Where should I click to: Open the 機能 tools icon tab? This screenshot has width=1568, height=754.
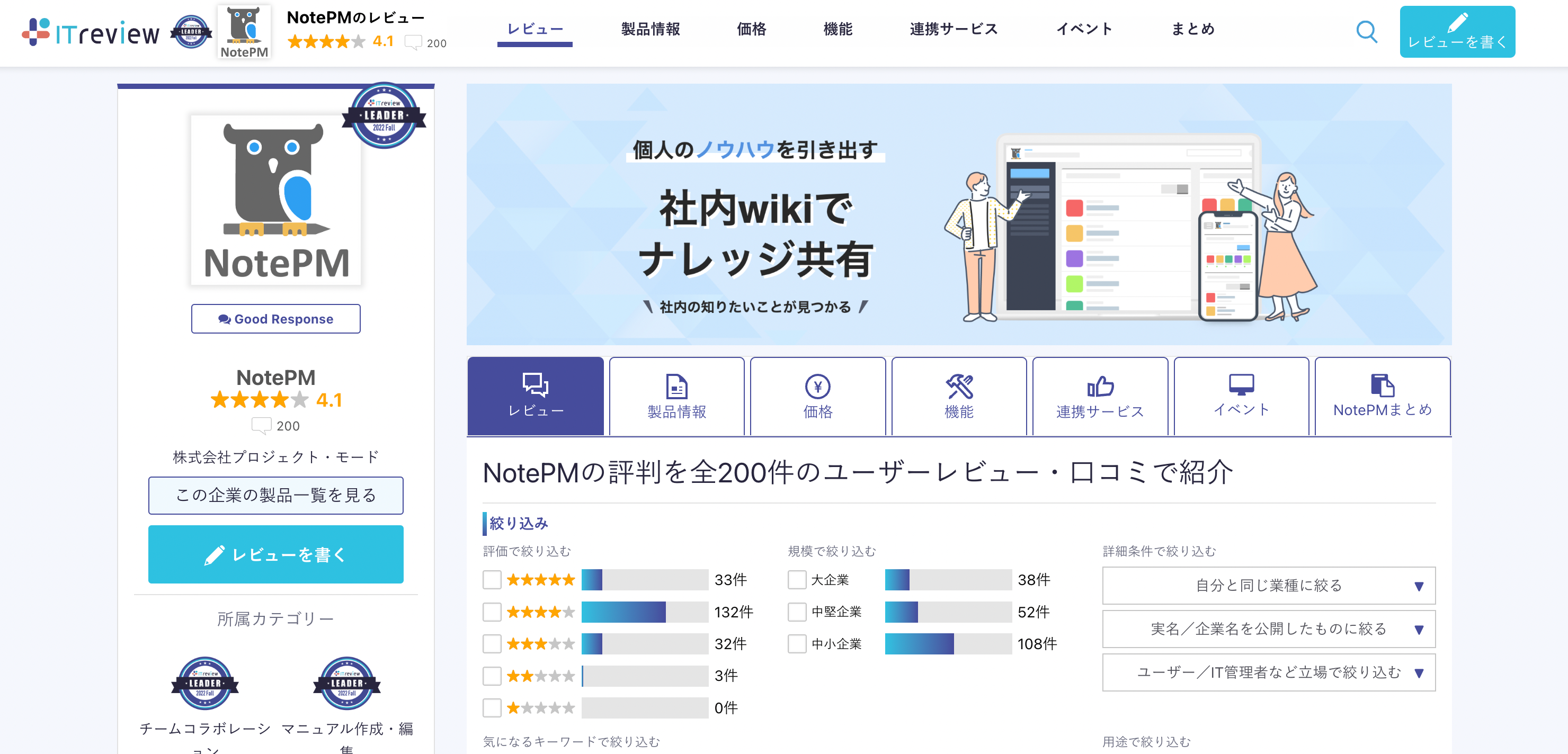[958, 396]
